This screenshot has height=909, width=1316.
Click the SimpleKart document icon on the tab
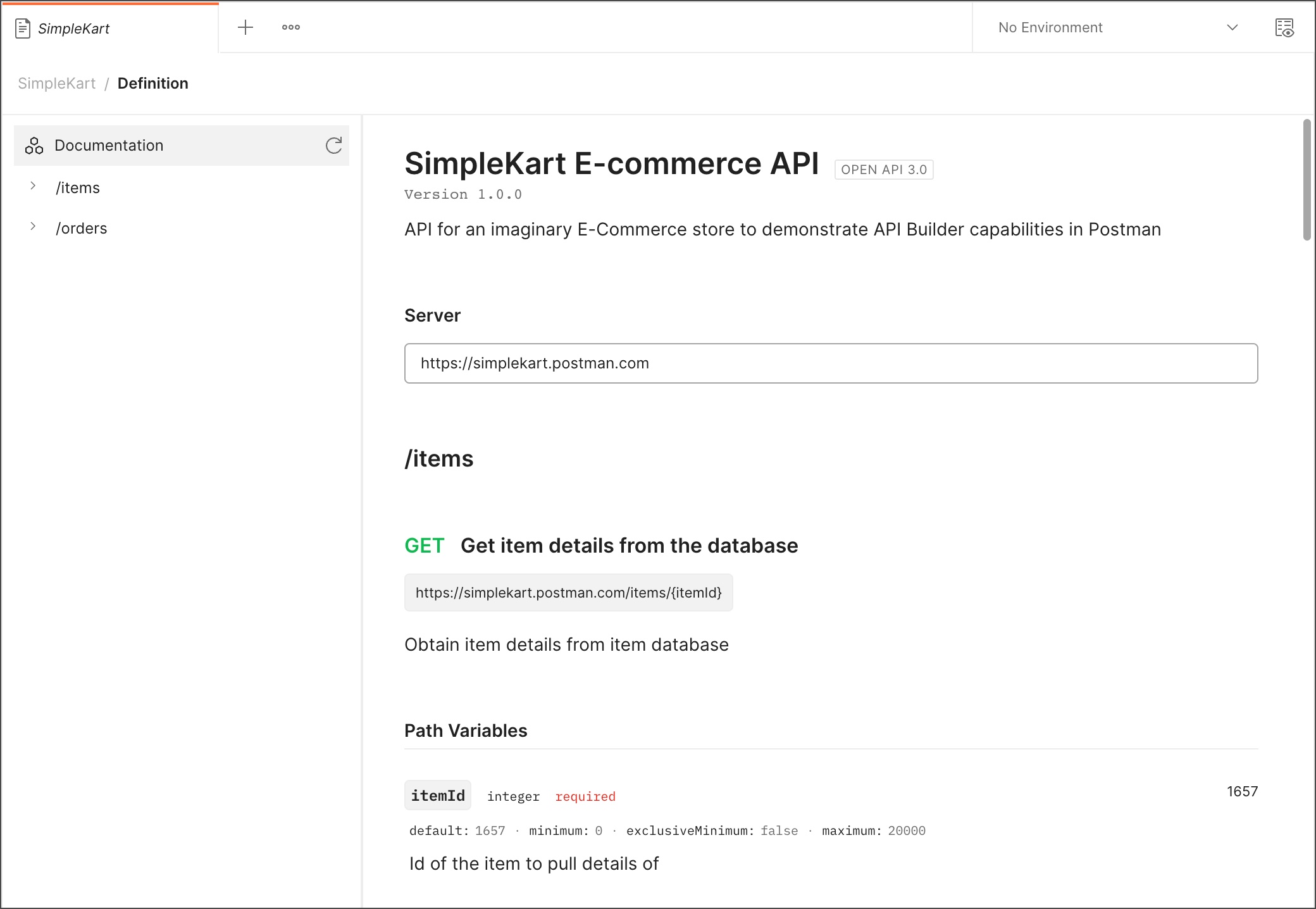[x=23, y=28]
